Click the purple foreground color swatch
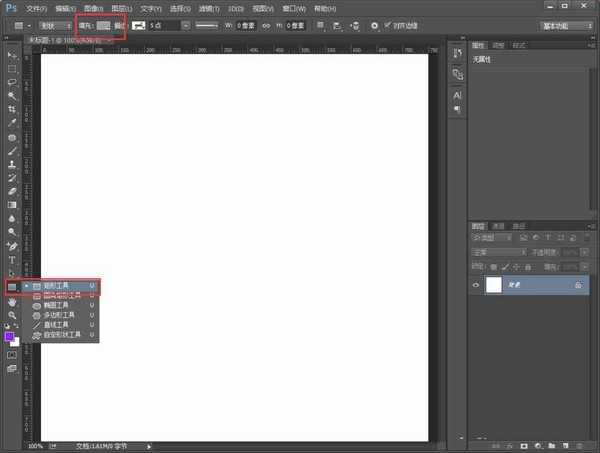 [x=10, y=336]
